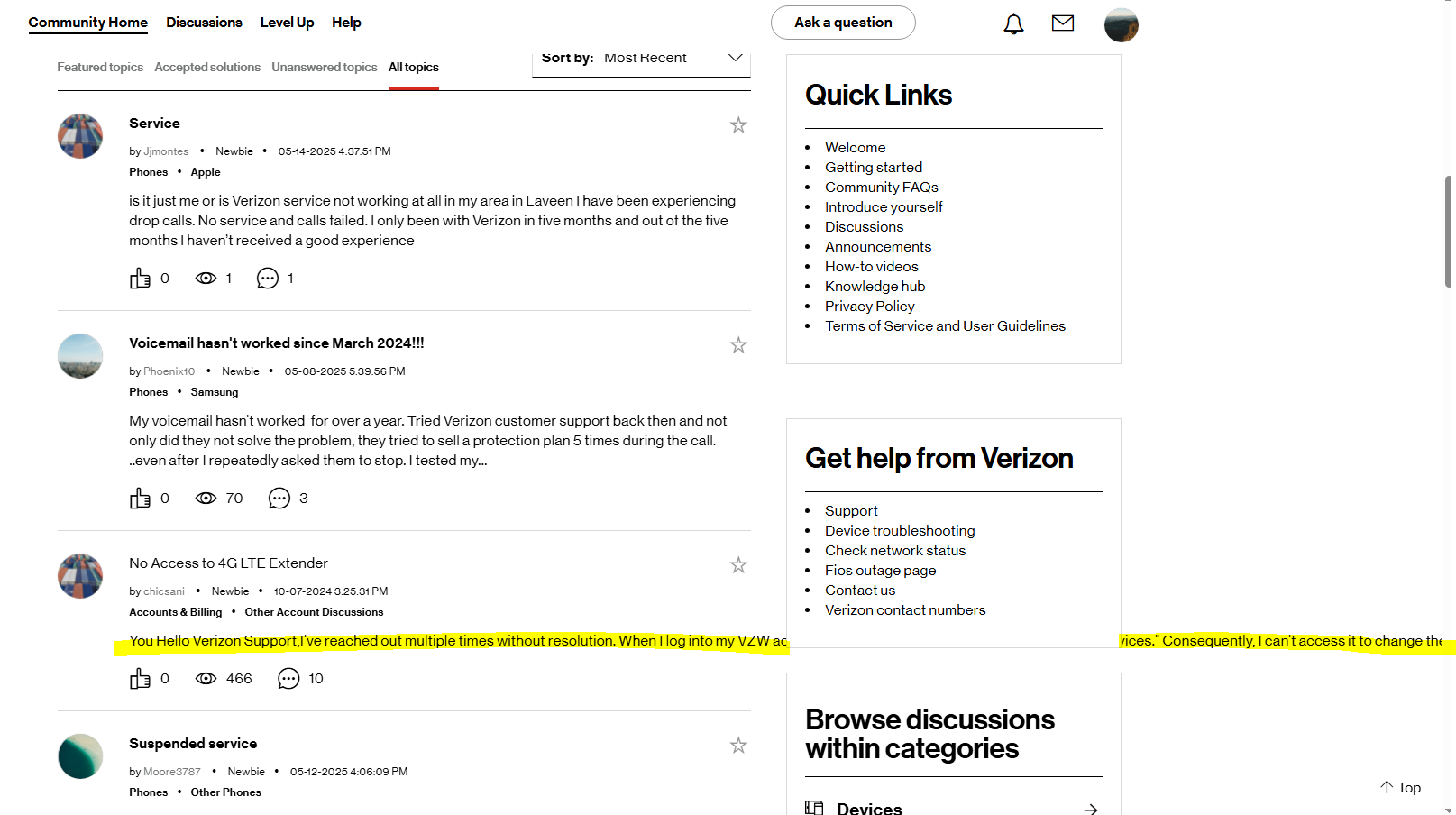Click Phoenix10 avatar thumbnail
Image resolution: width=1456 pixels, height=815 pixels.
(x=80, y=356)
